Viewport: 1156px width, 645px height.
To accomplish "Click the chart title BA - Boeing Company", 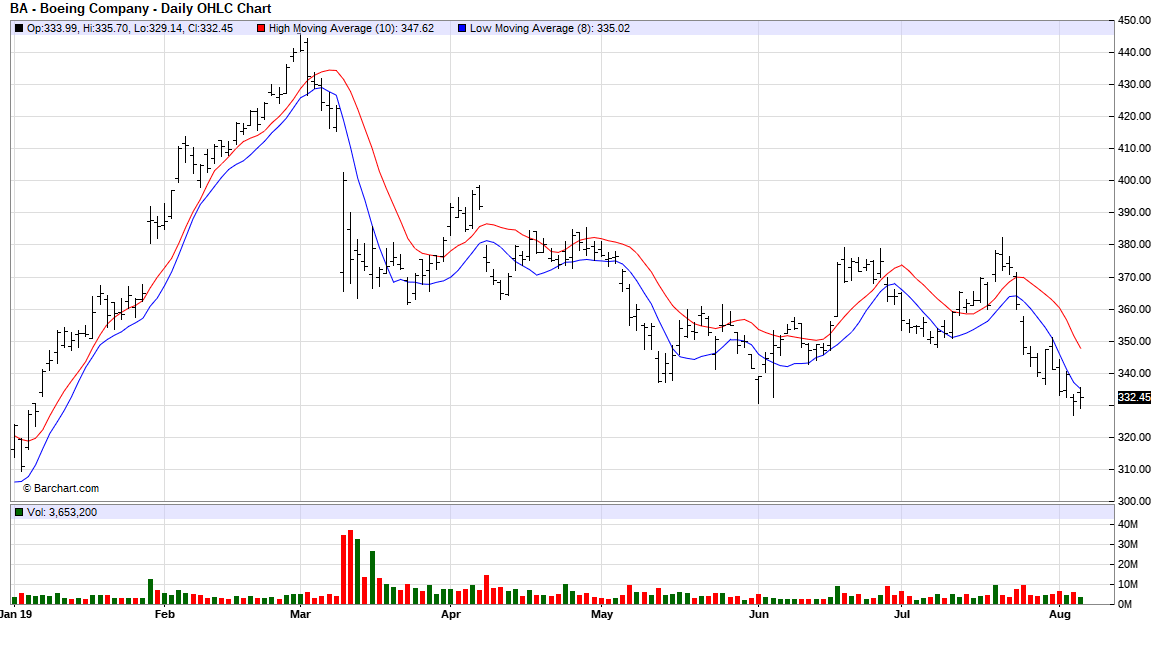I will click(x=140, y=9).
